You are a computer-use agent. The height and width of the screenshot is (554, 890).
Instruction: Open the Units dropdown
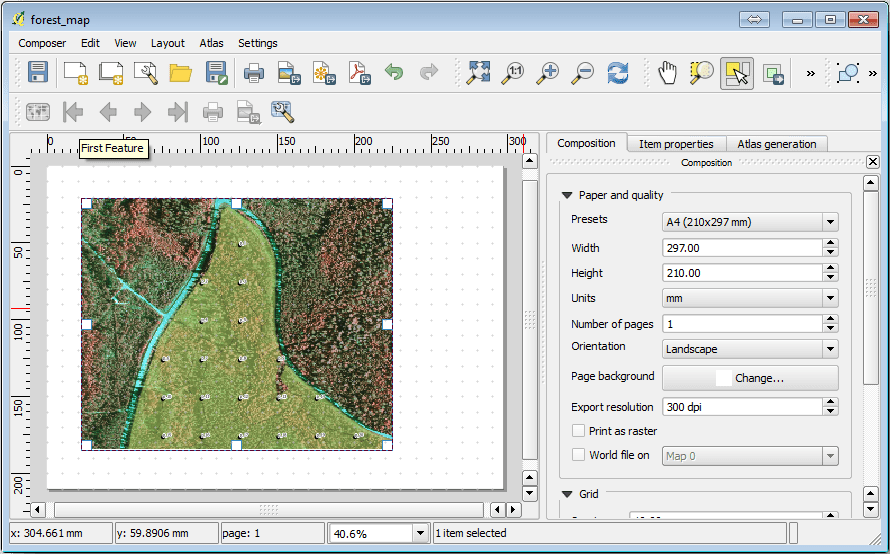750,298
